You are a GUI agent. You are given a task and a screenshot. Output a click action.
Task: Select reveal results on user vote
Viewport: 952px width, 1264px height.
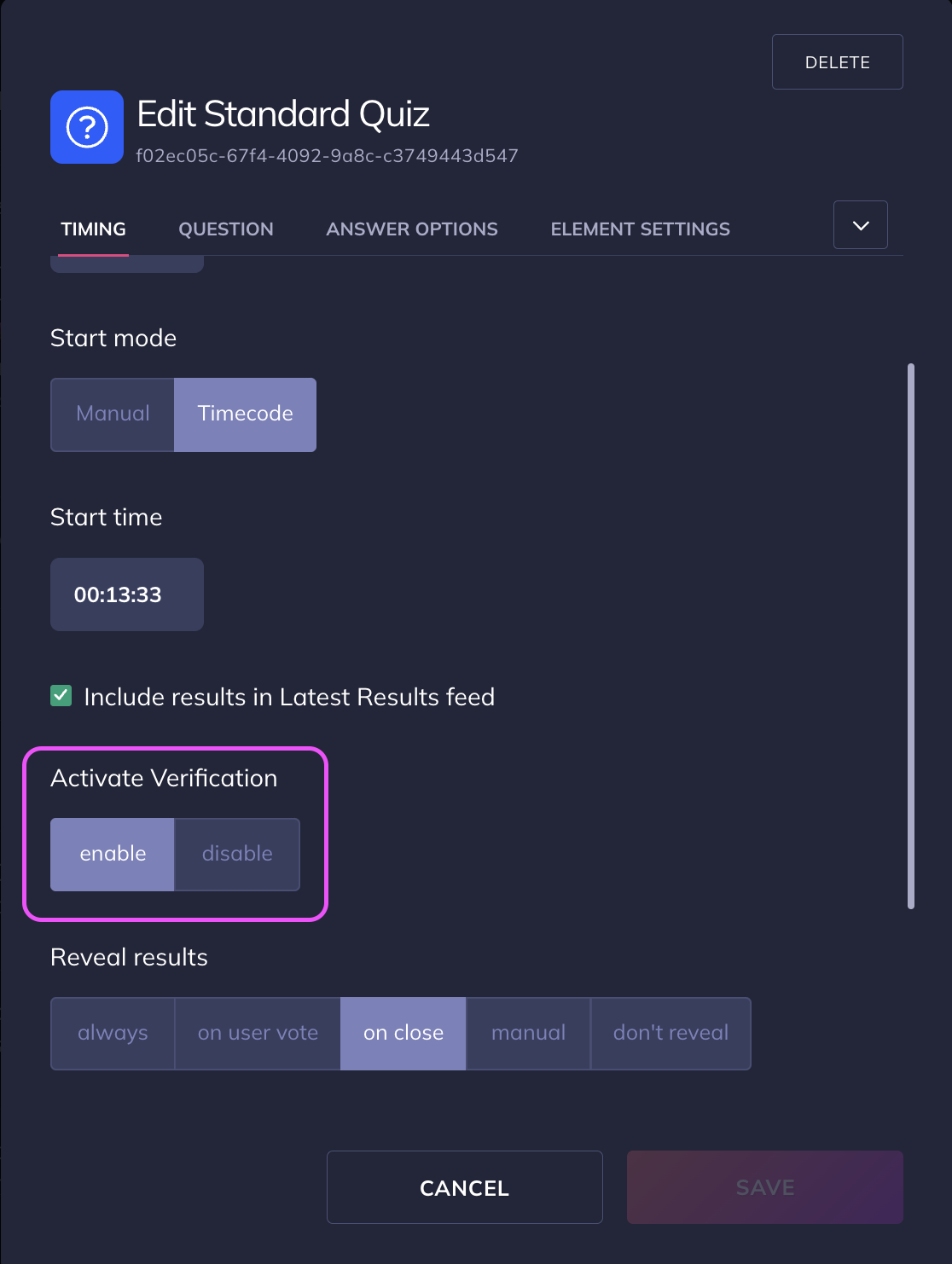click(x=258, y=1034)
